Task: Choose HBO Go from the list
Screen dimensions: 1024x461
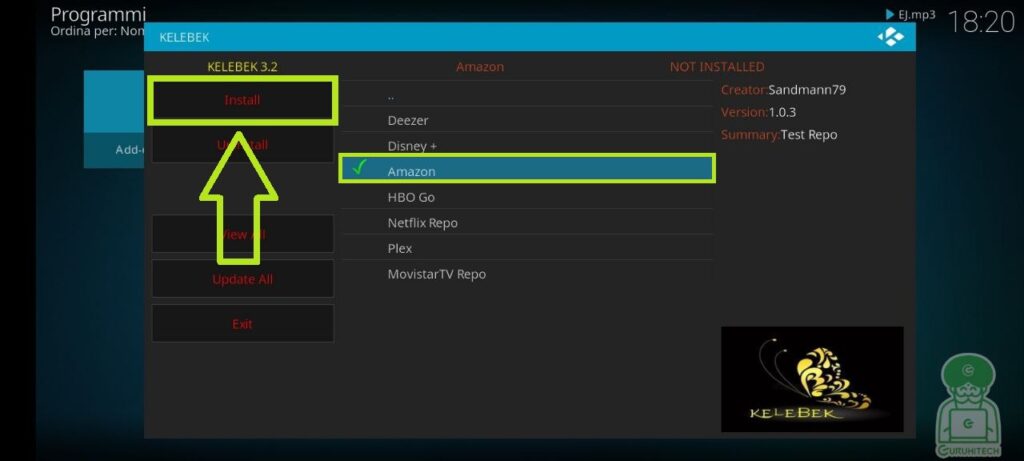Action: click(x=411, y=197)
